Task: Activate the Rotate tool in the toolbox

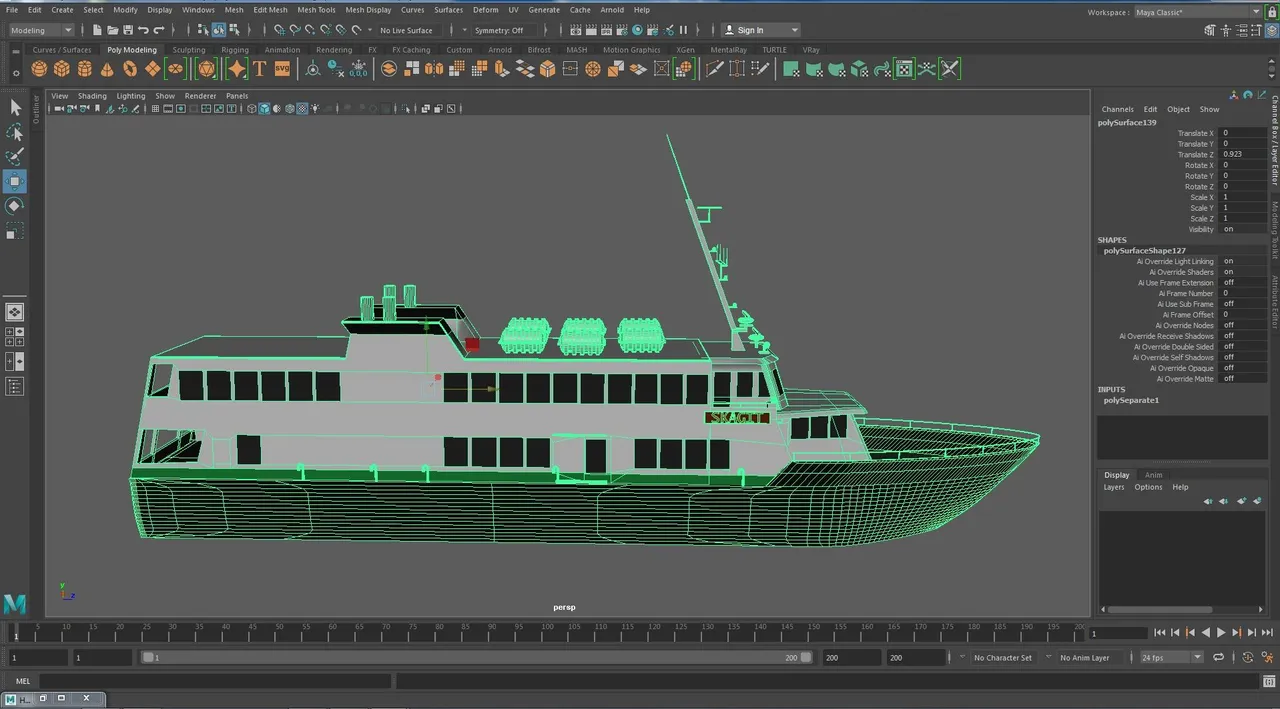Action: pyautogui.click(x=15, y=206)
